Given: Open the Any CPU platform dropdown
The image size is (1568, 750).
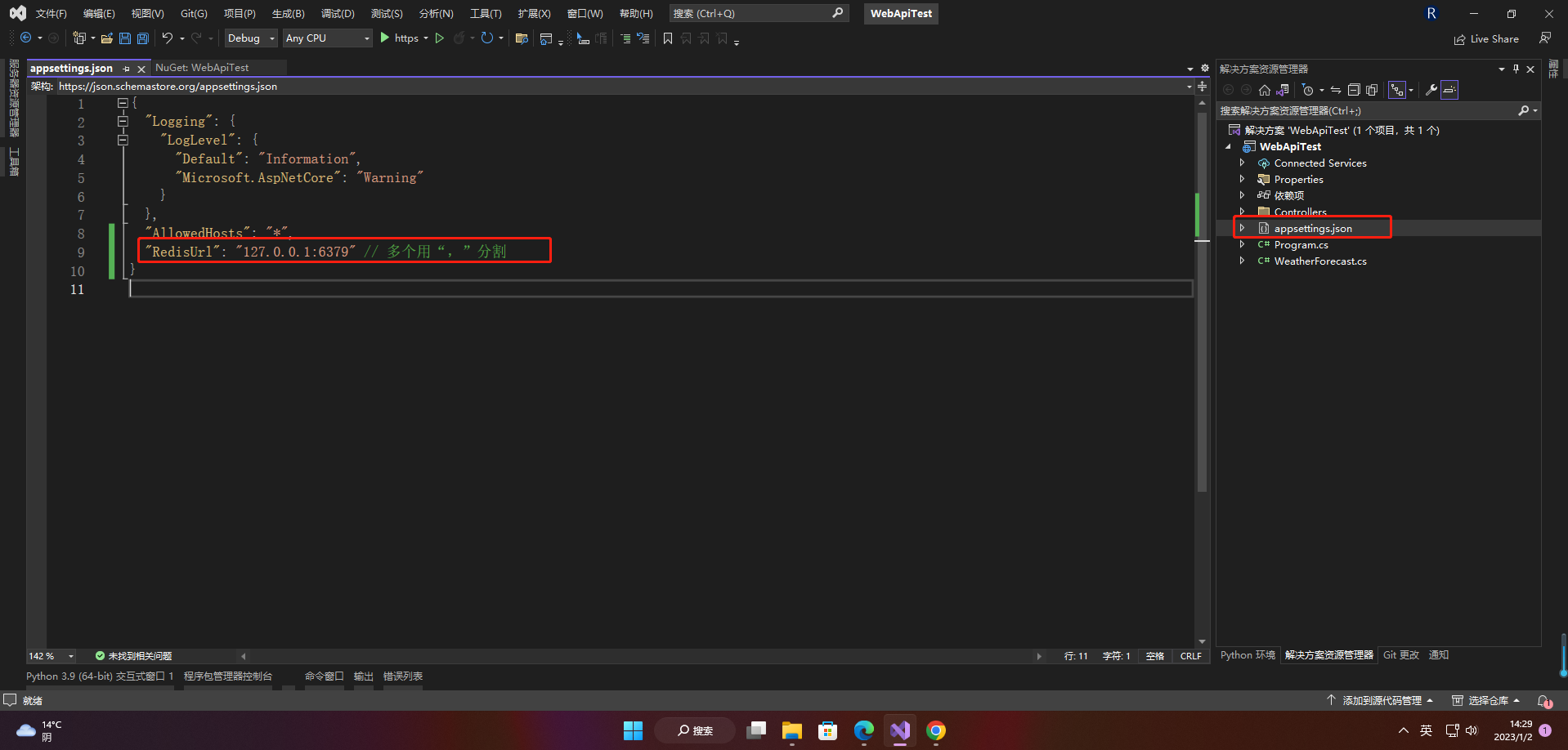Looking at the screenshot, I should click(x=327, y=38).
